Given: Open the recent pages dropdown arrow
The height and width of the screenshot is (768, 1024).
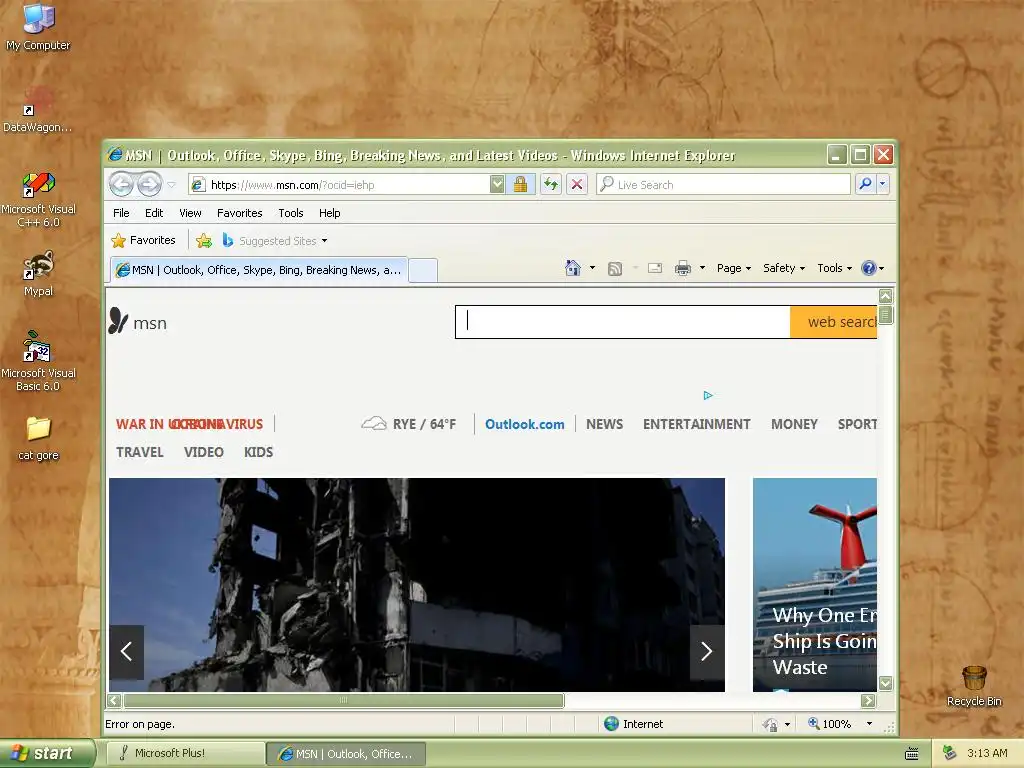Looking at the screenshot, I should [171, 185].
